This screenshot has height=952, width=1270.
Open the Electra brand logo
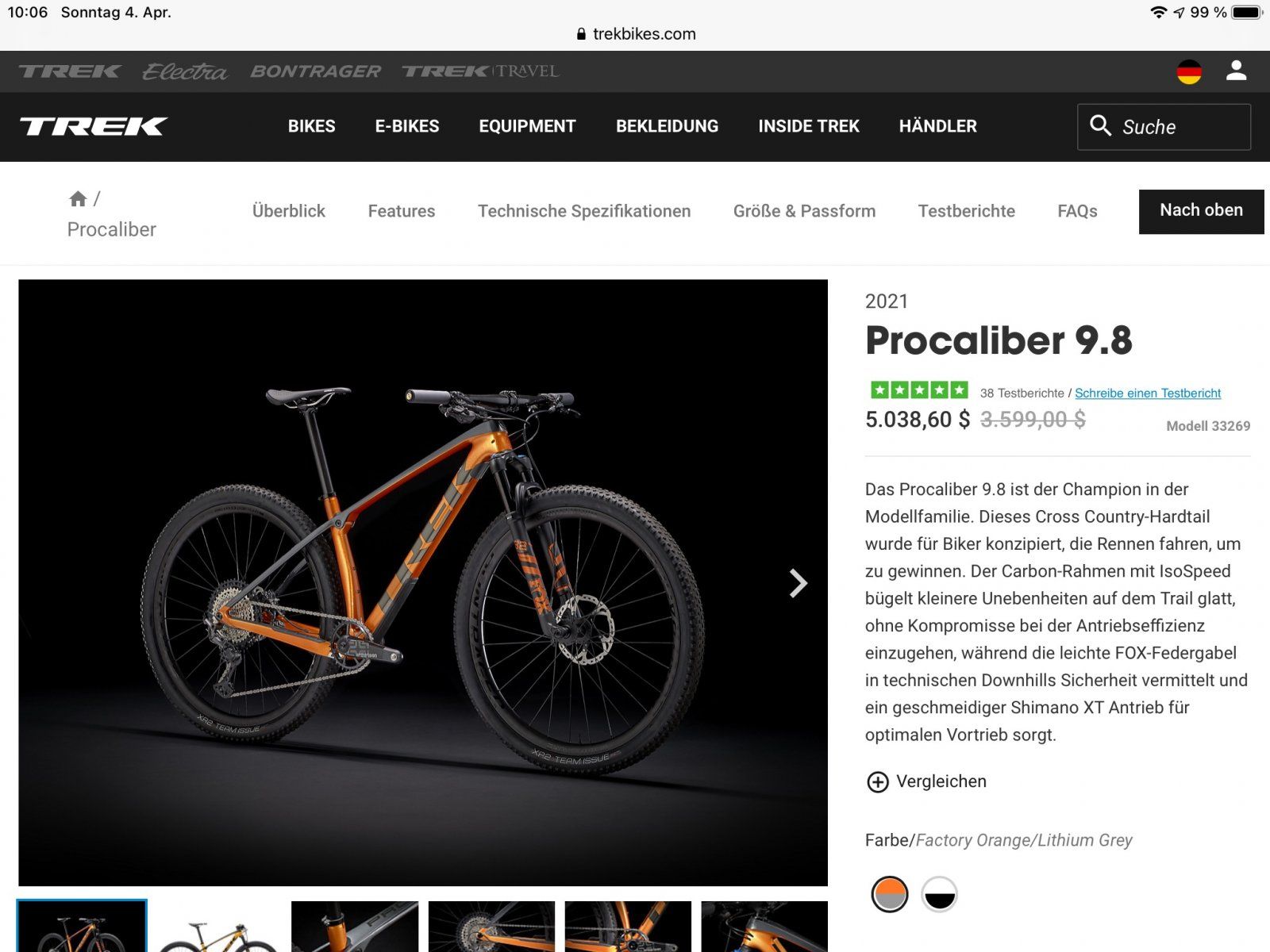tap(185, 71)
